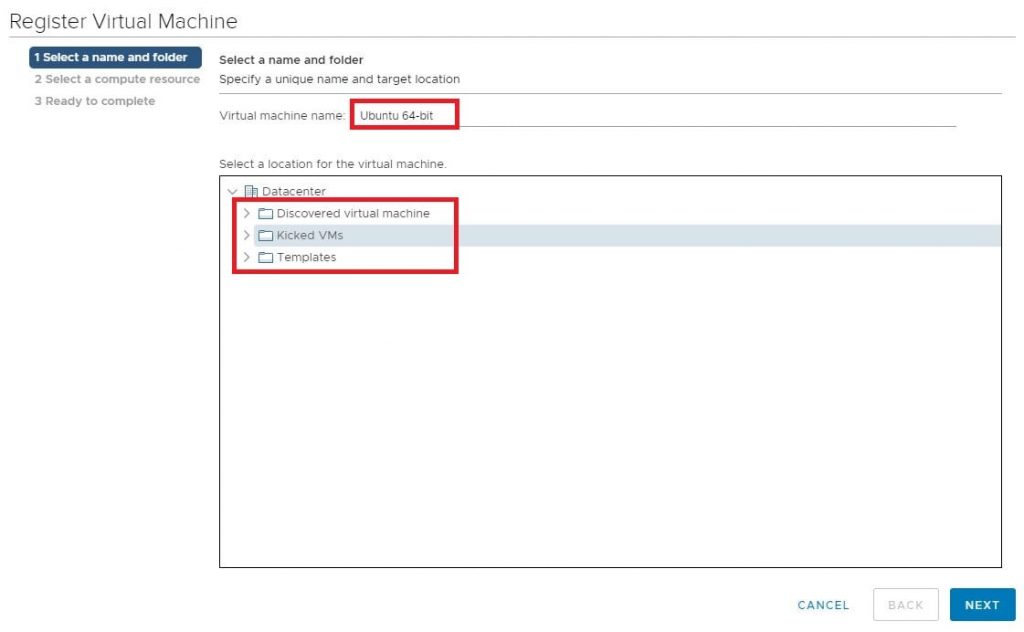Expand the Kicked VMs folder
Viewport: 1024px width, 632px height.
247,236
